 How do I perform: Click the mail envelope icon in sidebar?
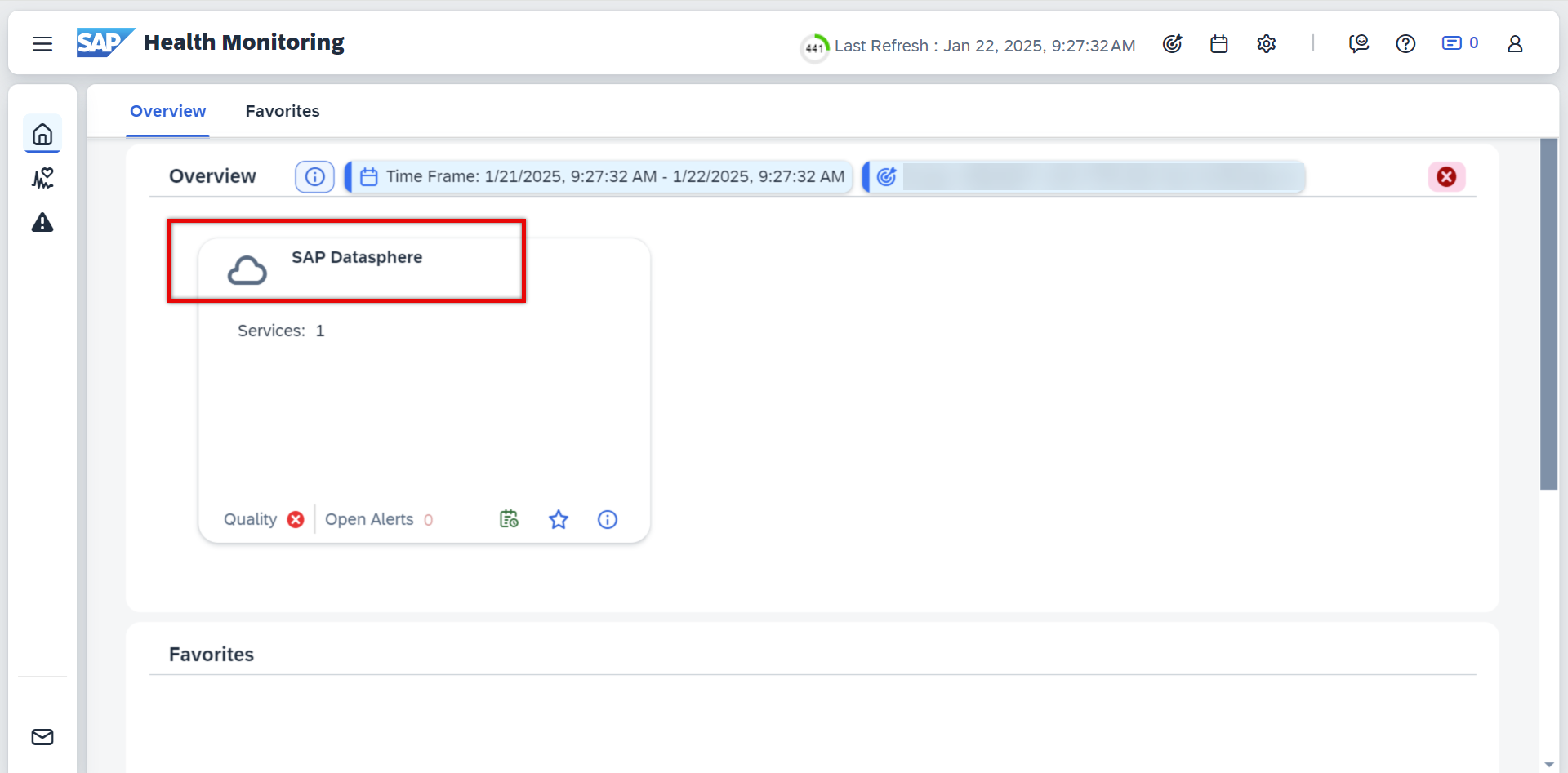coord(42,737)
